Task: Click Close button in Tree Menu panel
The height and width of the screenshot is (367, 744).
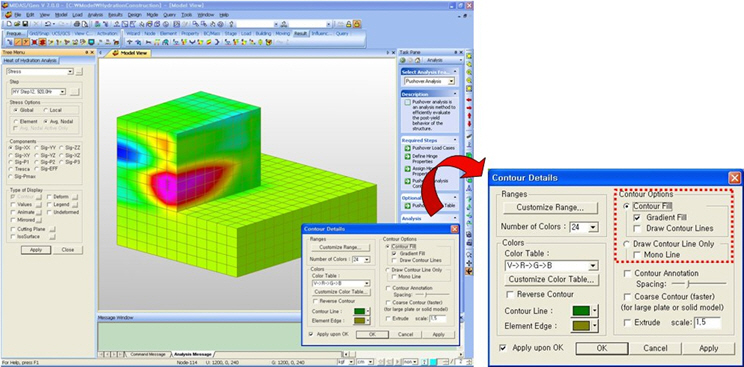Action: tap(67, 250)
